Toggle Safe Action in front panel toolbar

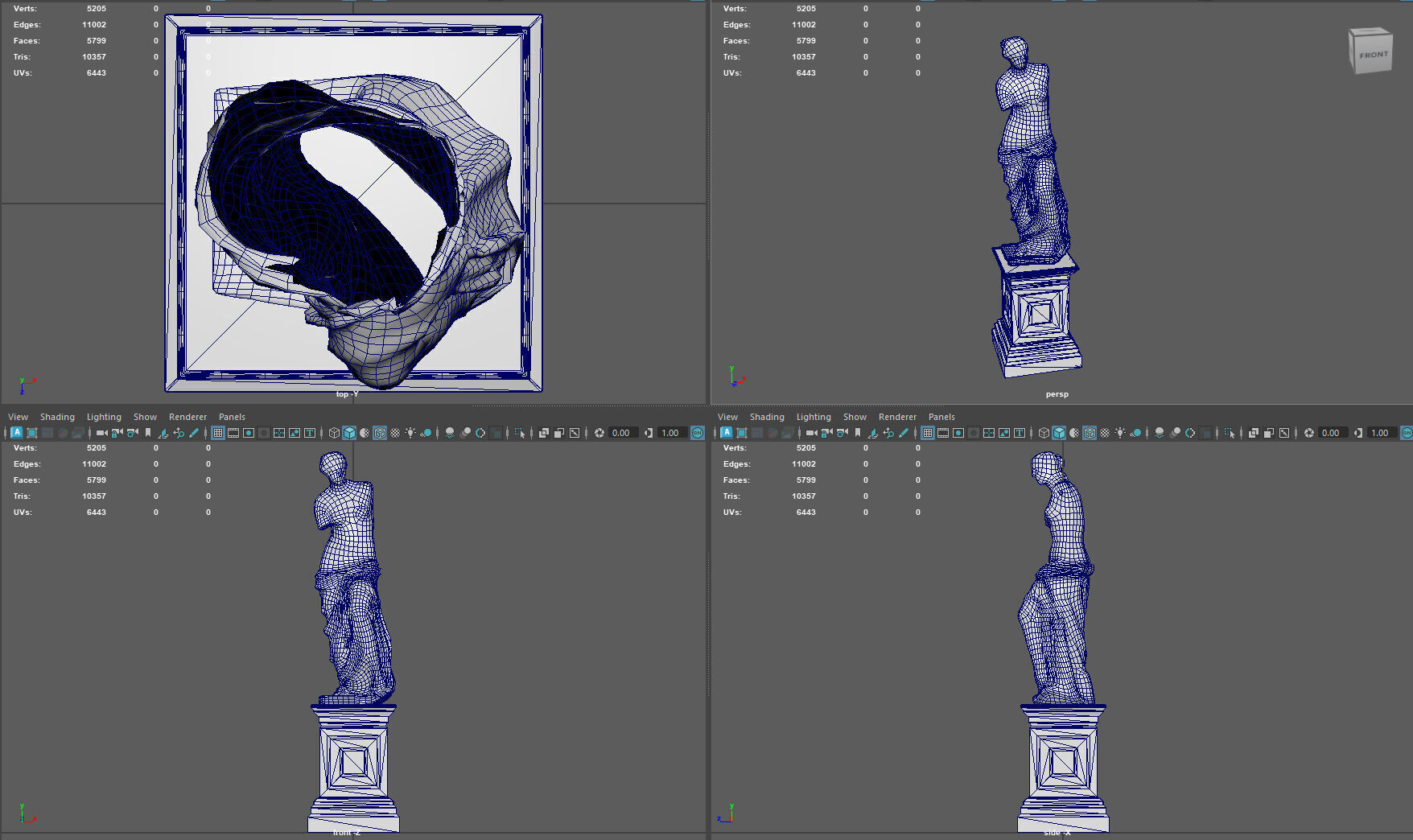click(295, 433)
